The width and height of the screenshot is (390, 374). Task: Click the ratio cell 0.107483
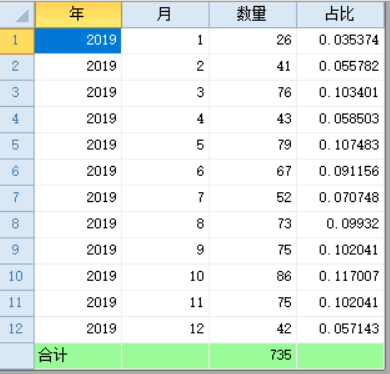pyautogui.click(x=340, y=145)
